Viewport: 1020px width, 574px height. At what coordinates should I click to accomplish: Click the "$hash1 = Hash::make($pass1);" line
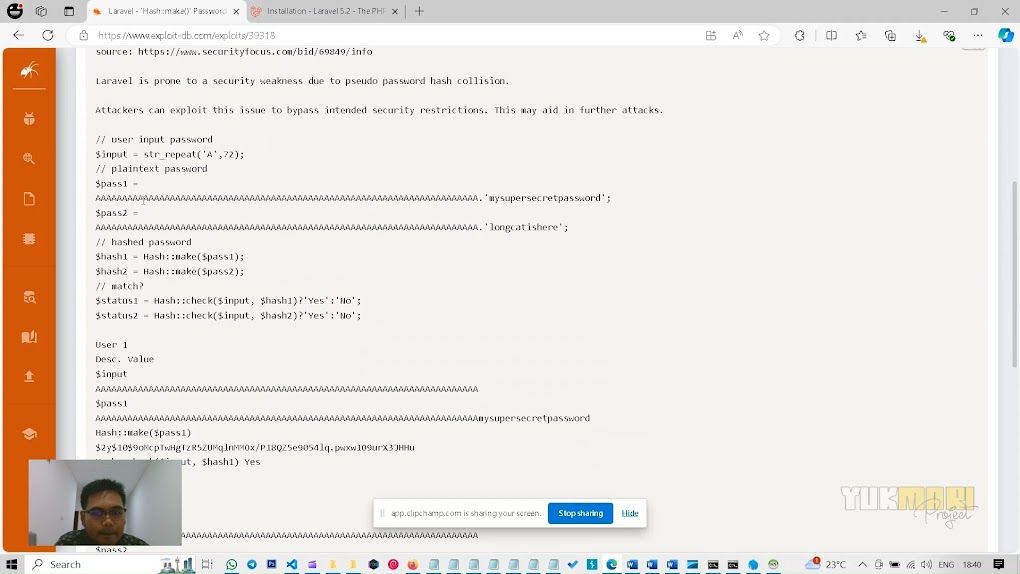tap(170, 256)
